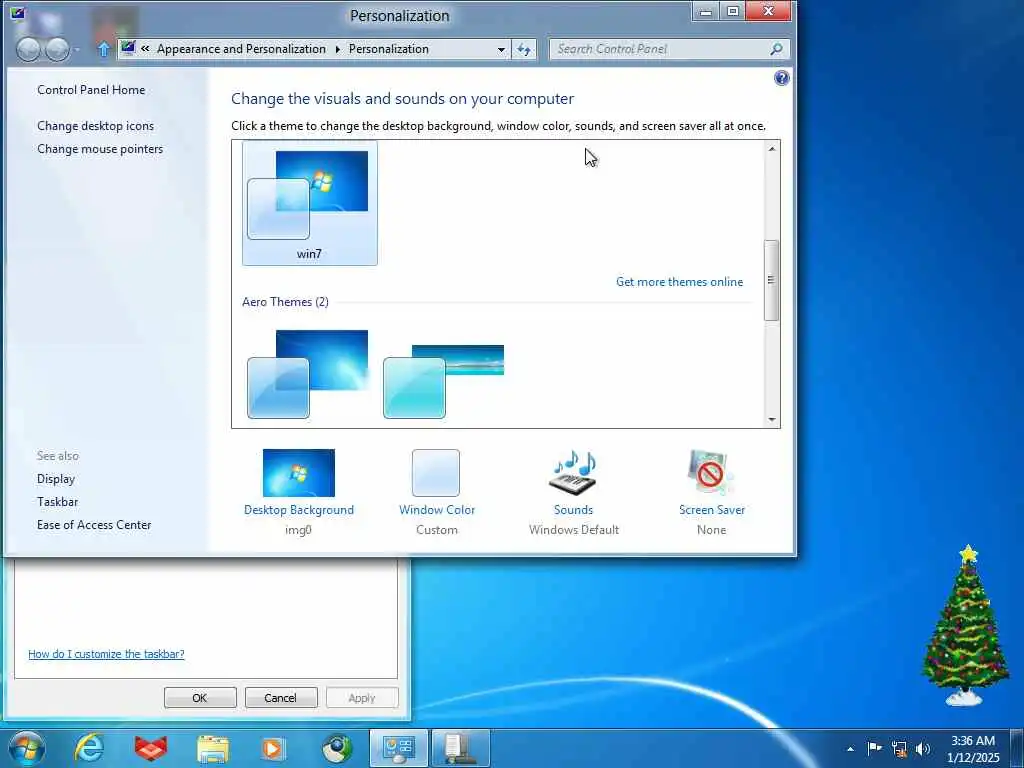Expand the breadcrumb arrow before Personalization
Screen dimensions: 1024x768
tap(338, 49)
